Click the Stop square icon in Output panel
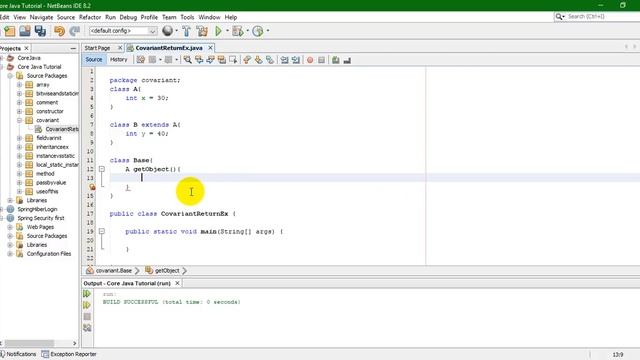Viewport: 640px width, 360px height. [x=87, y=316]
